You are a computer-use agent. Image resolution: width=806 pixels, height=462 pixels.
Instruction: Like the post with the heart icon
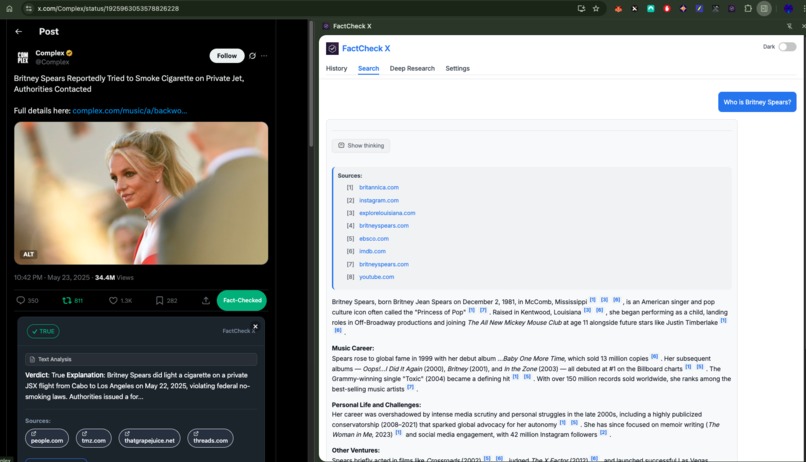tap(113, 300)
